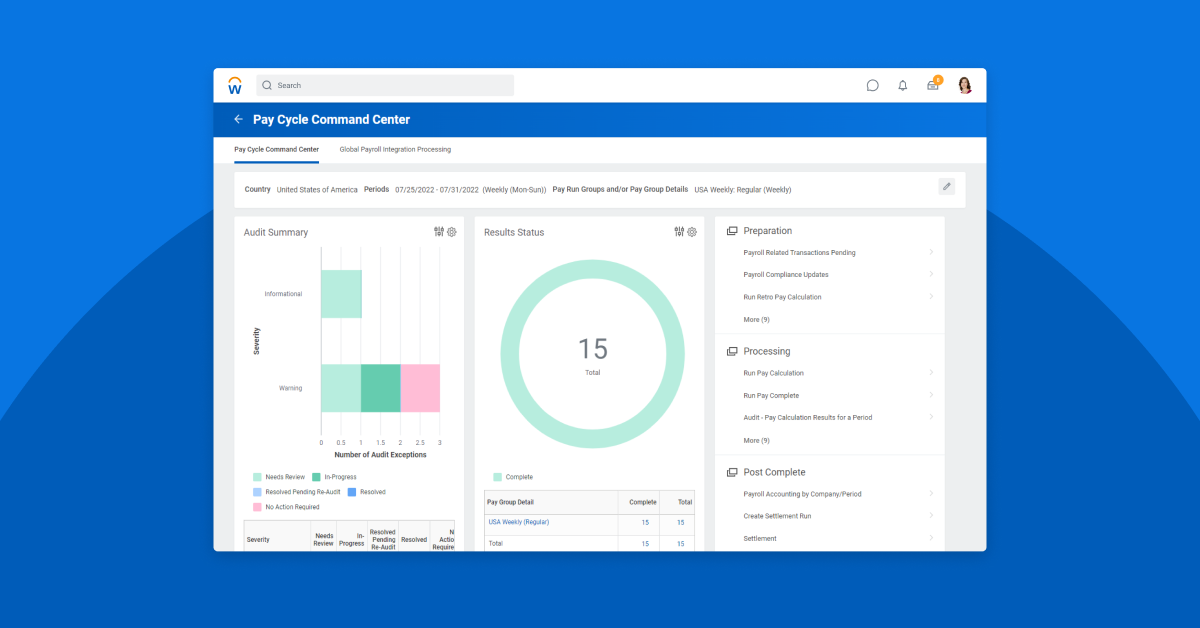Open the notifications bell
Screen dimensions: 1200x628
[x=902, y=85]
